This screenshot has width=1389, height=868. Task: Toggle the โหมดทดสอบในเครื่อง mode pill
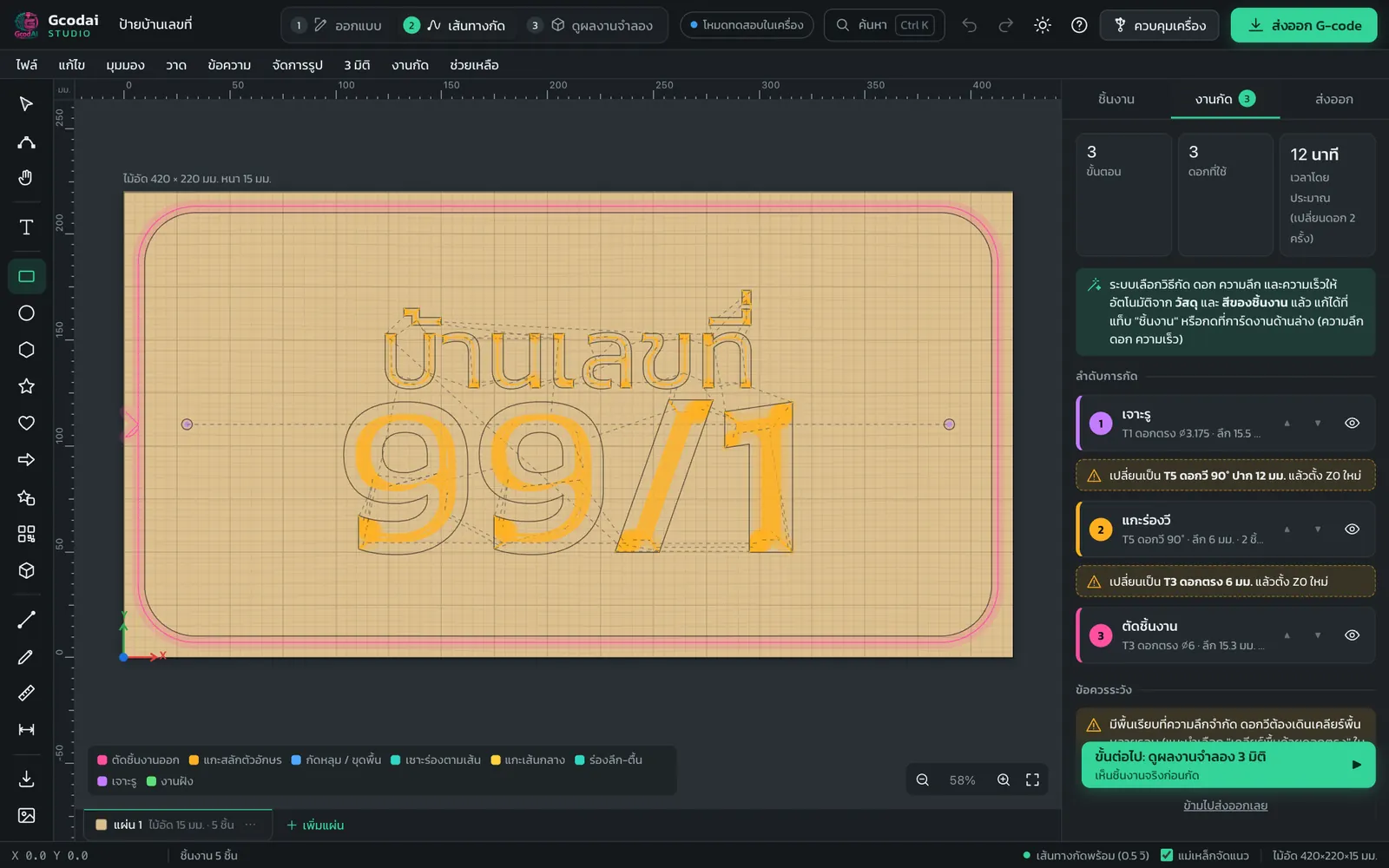(x=747, y=25)
